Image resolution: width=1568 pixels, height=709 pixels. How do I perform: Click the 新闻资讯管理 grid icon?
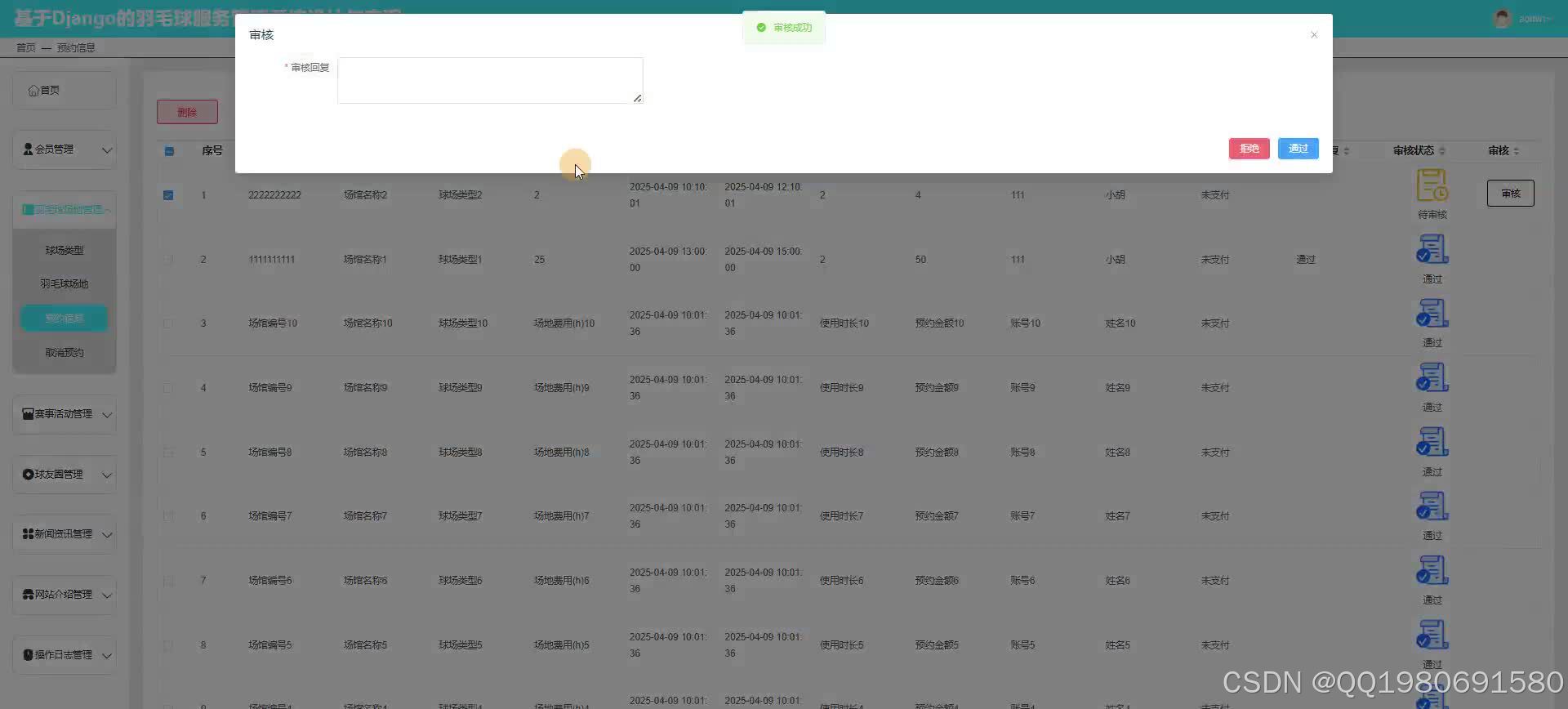(28, 534)
